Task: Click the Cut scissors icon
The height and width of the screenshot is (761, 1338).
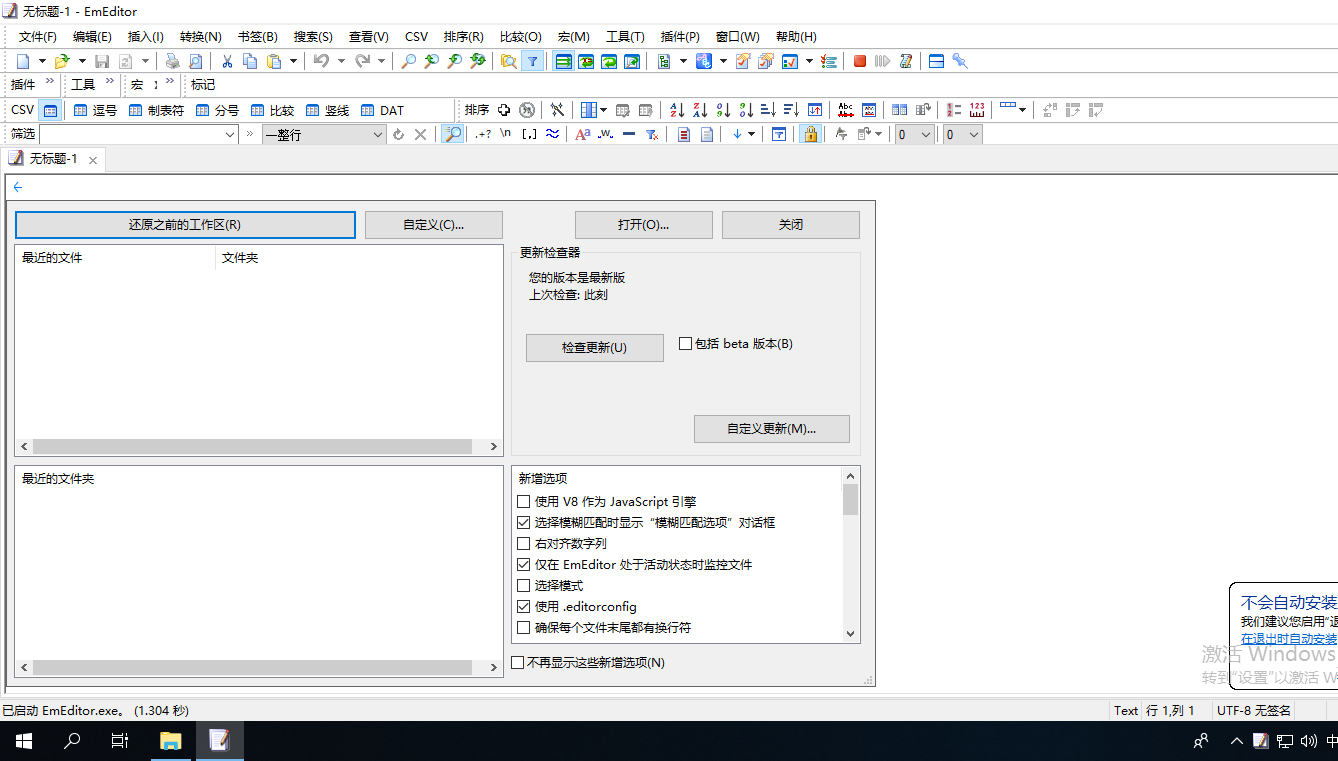Action: coord(227,61)
